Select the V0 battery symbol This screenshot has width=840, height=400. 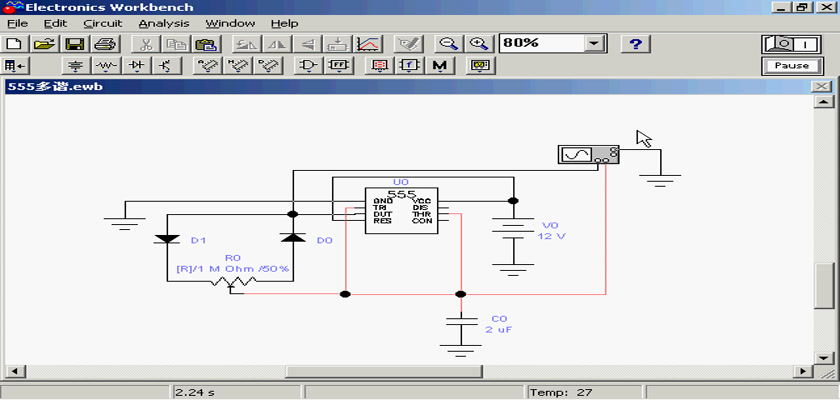click(513, 228)
